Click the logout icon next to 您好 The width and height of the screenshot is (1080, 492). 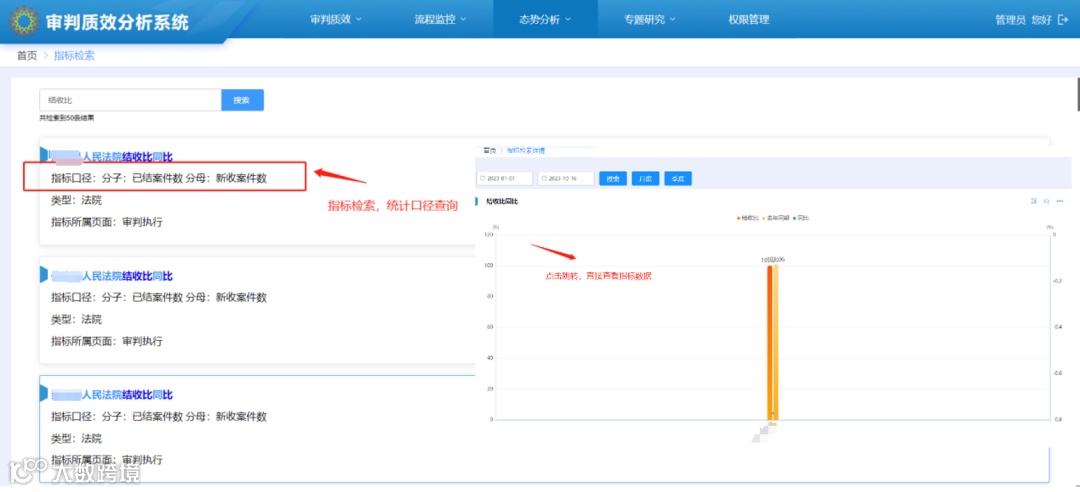1063,20
